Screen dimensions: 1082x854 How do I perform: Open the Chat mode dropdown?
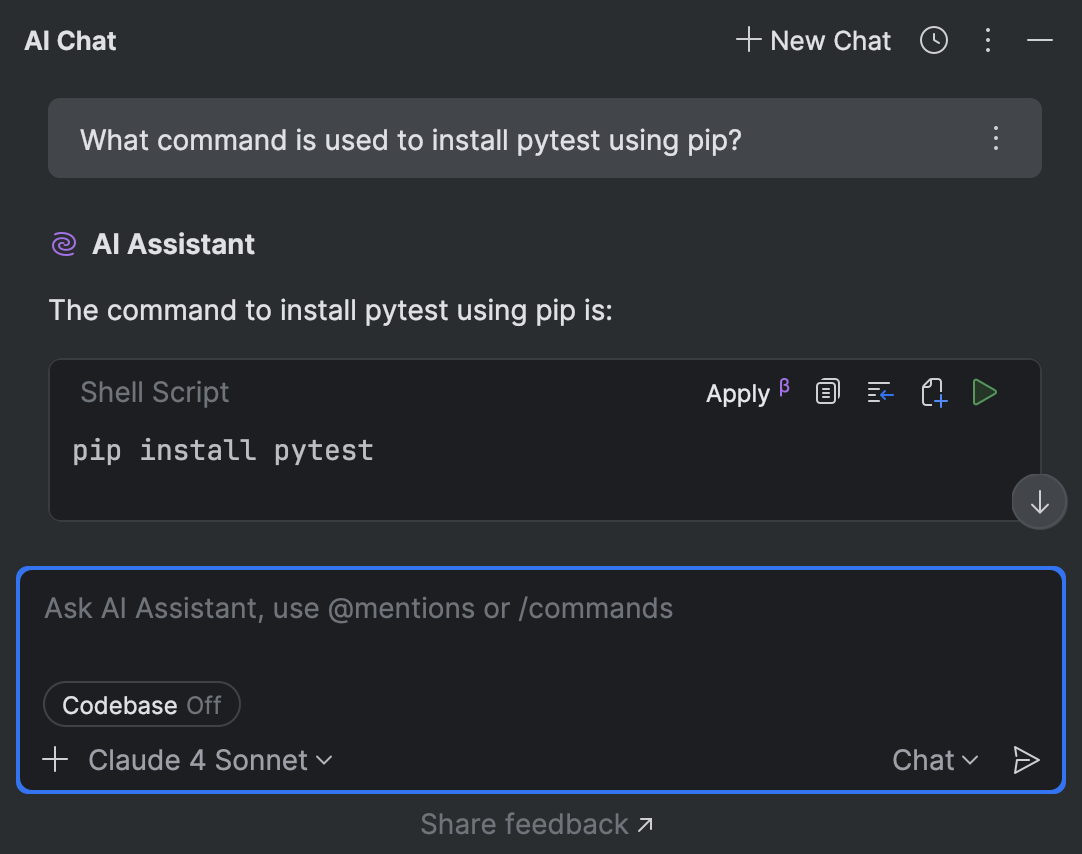934,760
